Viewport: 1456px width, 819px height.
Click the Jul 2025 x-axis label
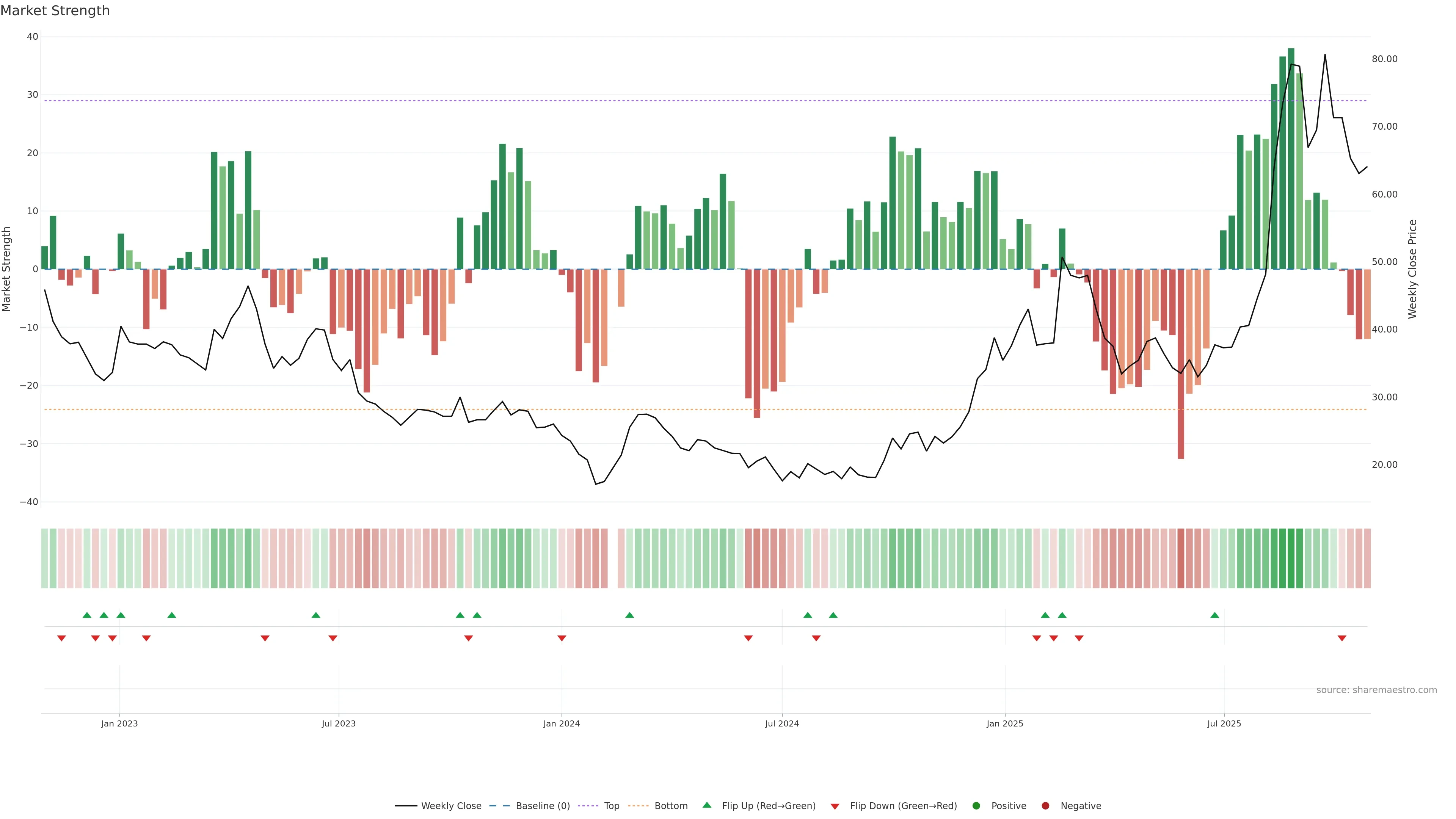click(1224, 723)
